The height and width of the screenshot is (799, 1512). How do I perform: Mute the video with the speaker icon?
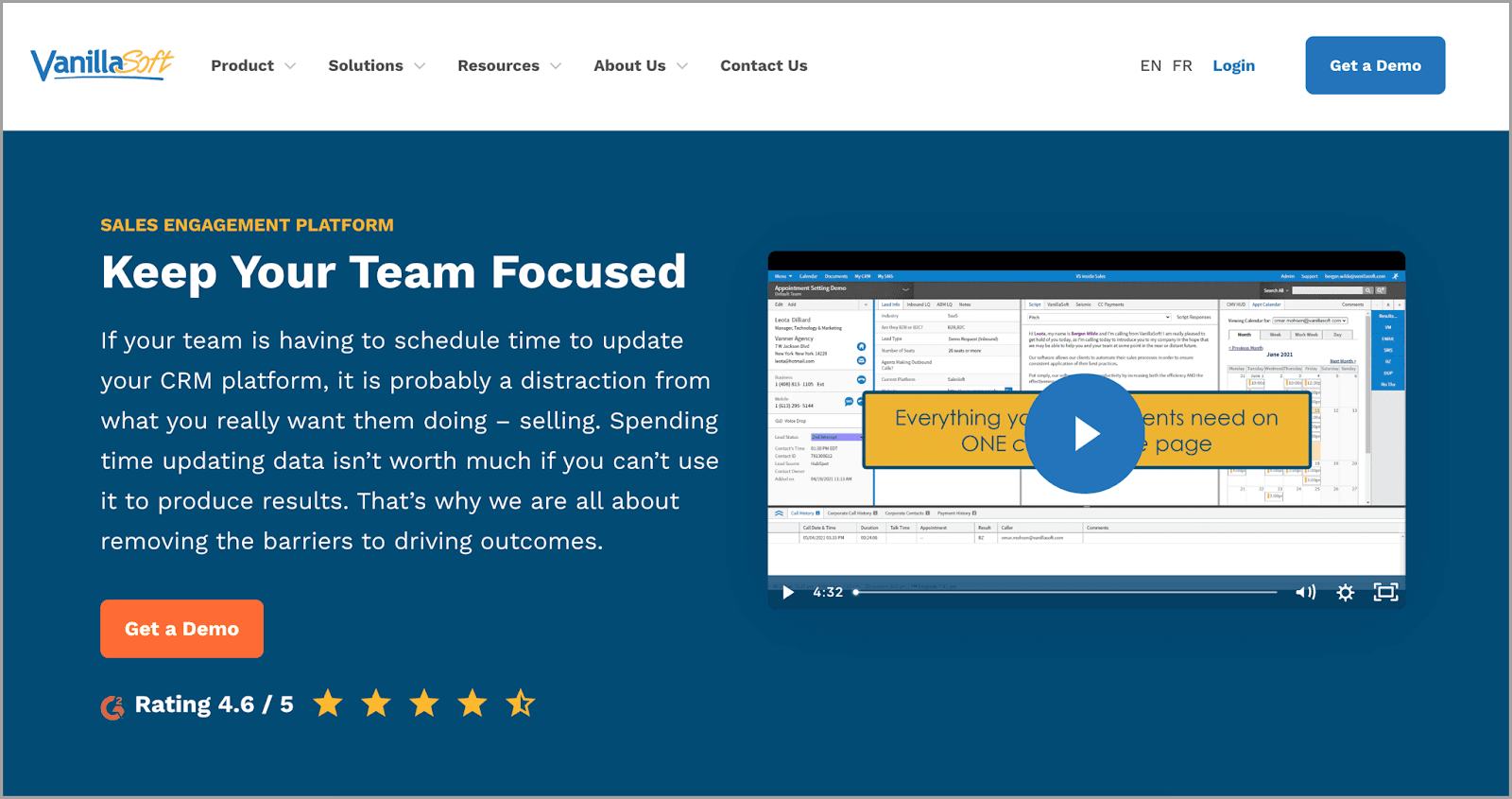click(x=1305, y=593)
